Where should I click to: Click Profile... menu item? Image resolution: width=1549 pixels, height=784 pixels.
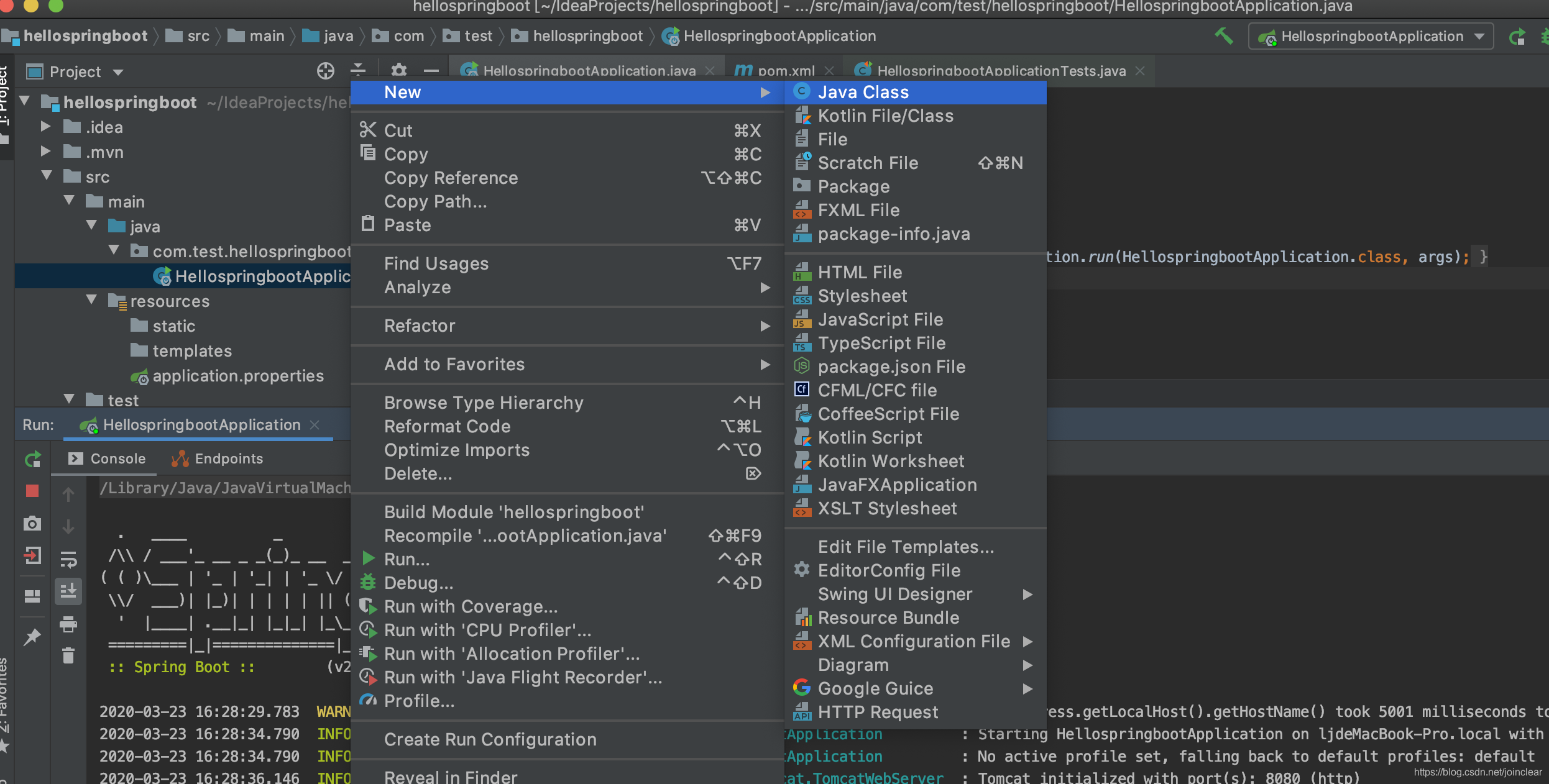[x=567, y=701]
